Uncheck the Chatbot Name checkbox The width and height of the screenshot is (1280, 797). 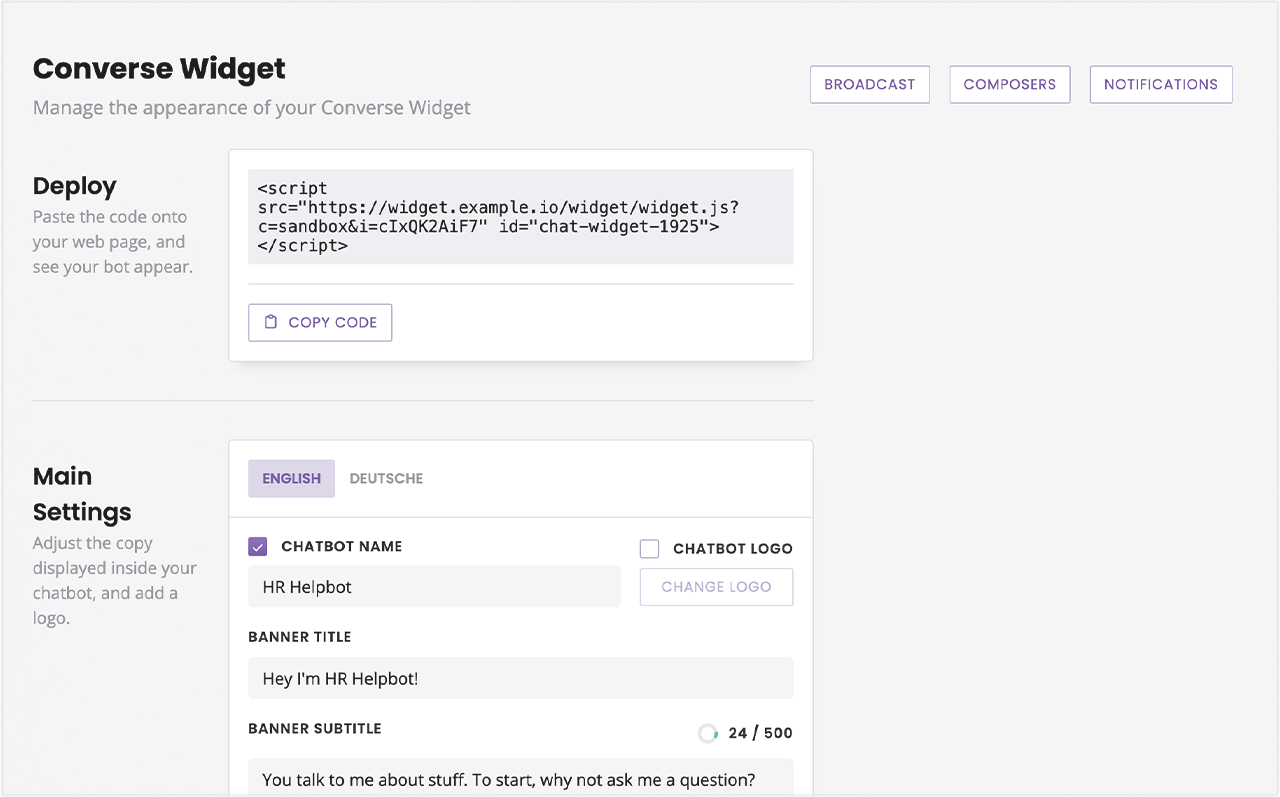point(258,546)
